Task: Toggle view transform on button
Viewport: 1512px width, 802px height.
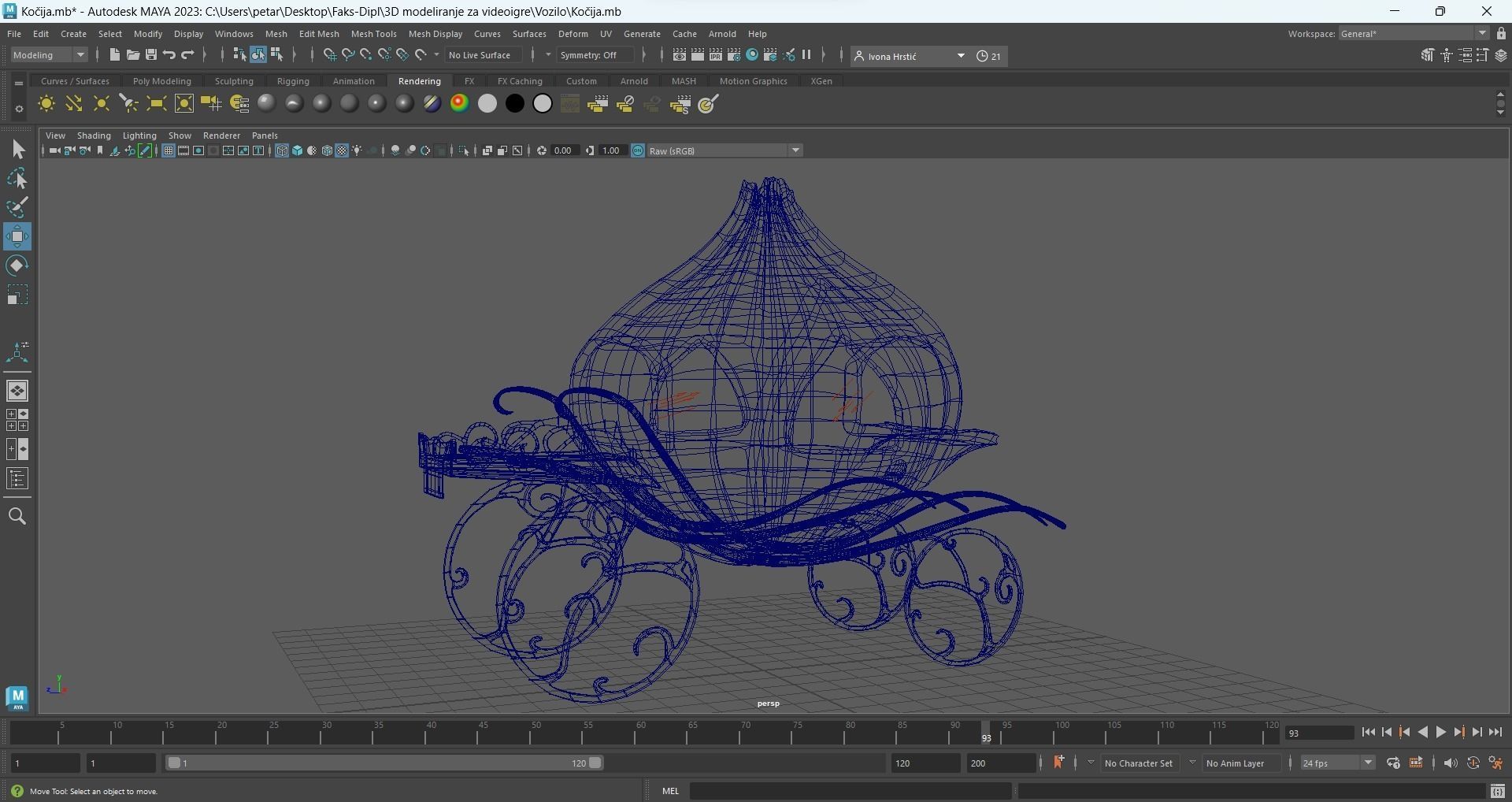Action: pyautogui.click(x=638, y=150)
